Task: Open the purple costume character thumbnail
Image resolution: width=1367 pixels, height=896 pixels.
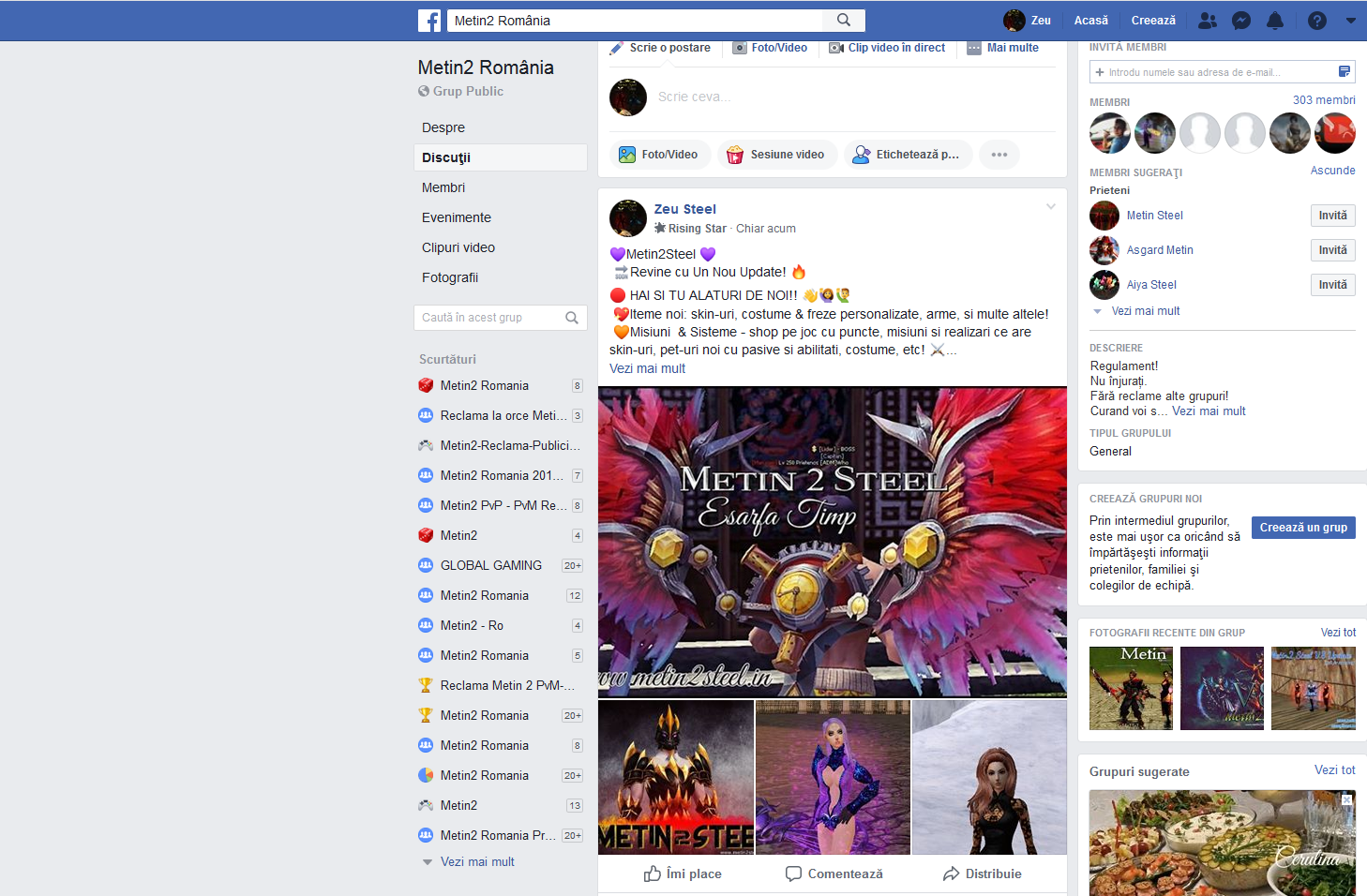Action: (x=833, y=777)
